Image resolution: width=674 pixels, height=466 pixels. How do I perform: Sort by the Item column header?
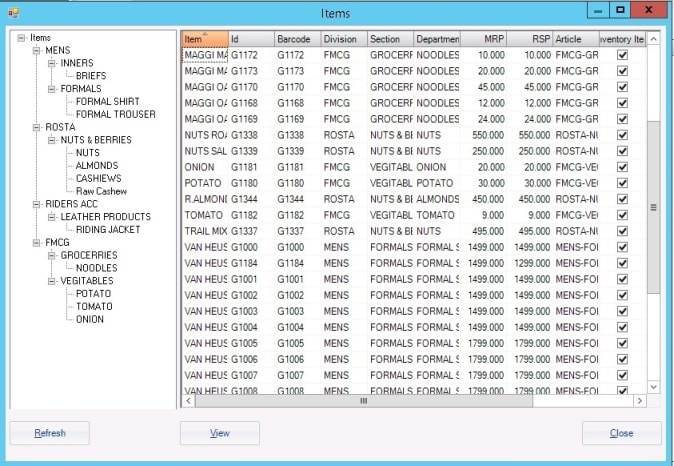click(204, 39)
